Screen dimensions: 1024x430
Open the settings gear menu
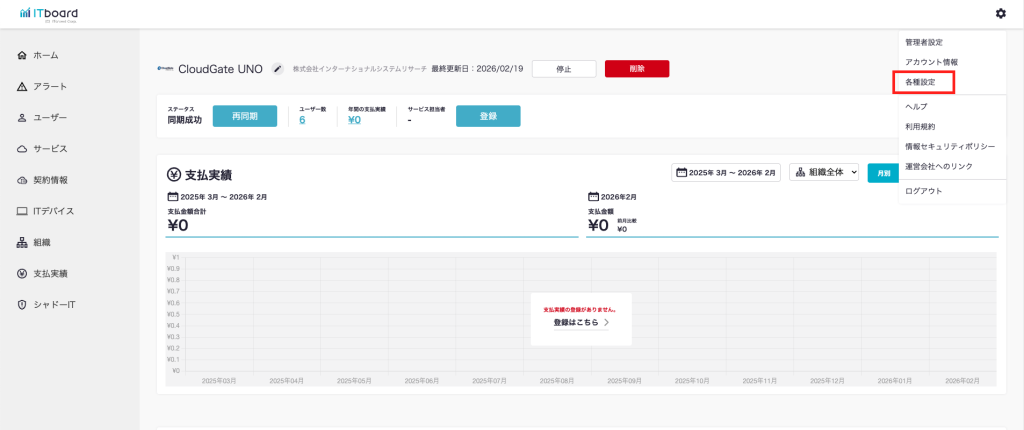click(x=1000, y=13)
